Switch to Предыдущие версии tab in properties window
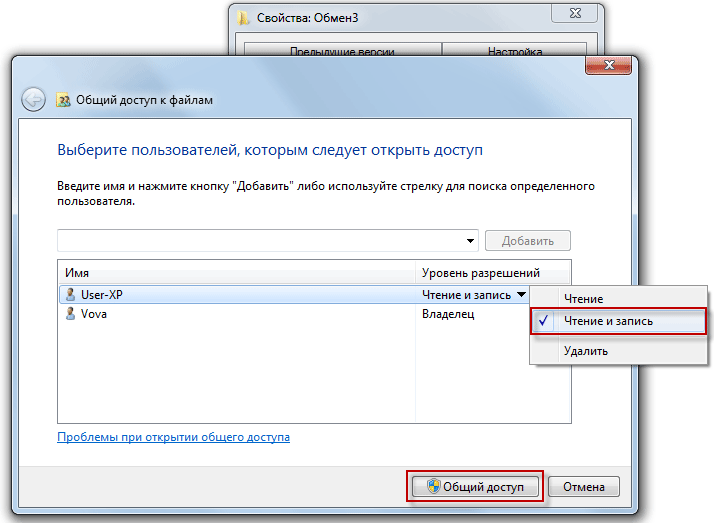The image size is (714, 523). (x=342, y=50)
